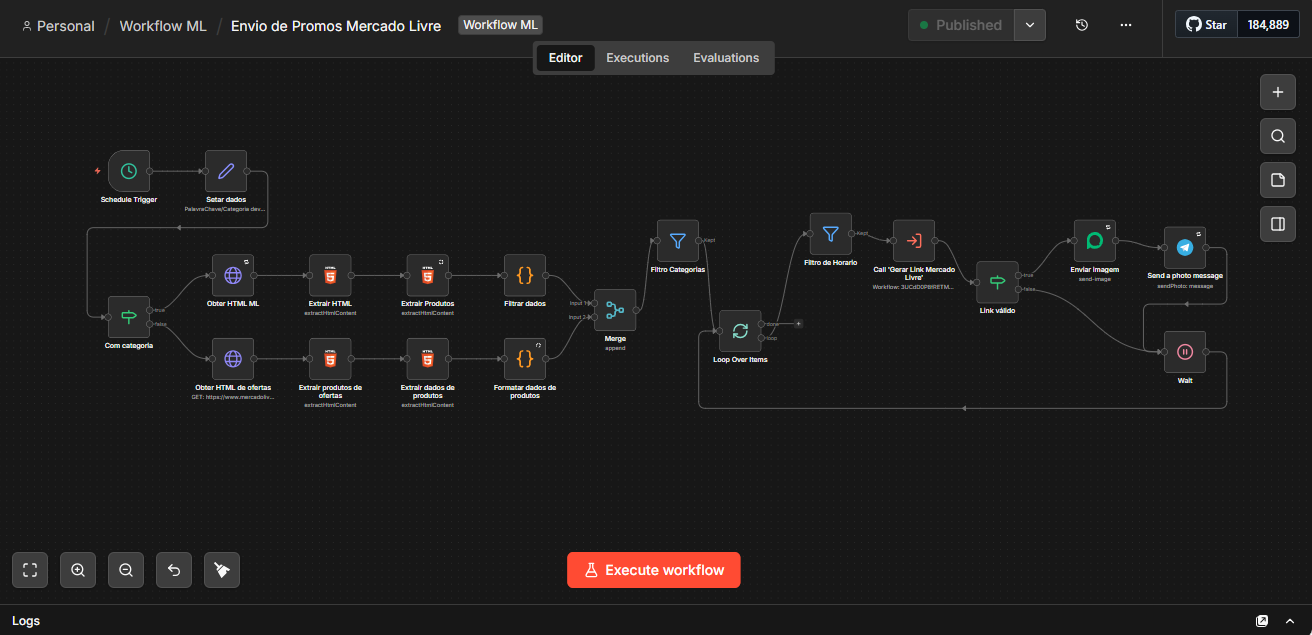Click the Workflow ML tag
The width and height of the screenshot is (1312, 635).
click(x=501, y=25)
